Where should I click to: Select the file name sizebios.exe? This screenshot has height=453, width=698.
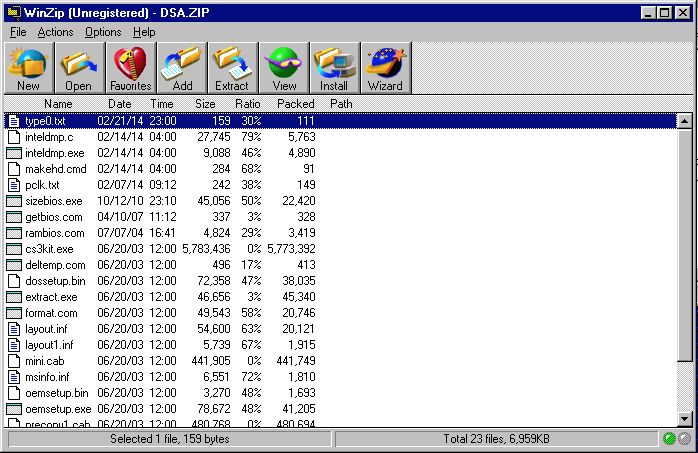click(53, 201)
